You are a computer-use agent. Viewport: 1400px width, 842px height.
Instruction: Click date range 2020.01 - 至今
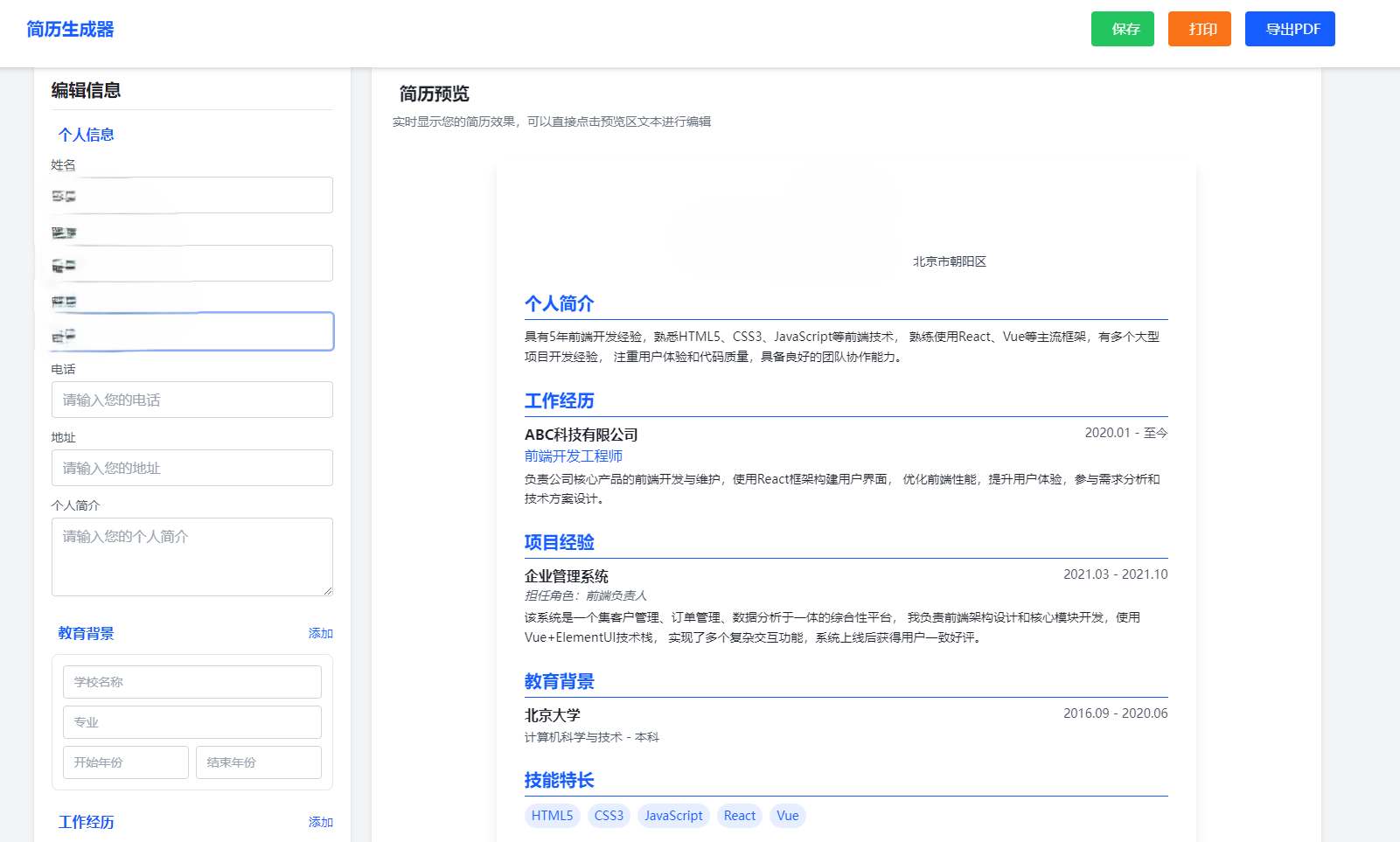click(x=1126, y=433)
